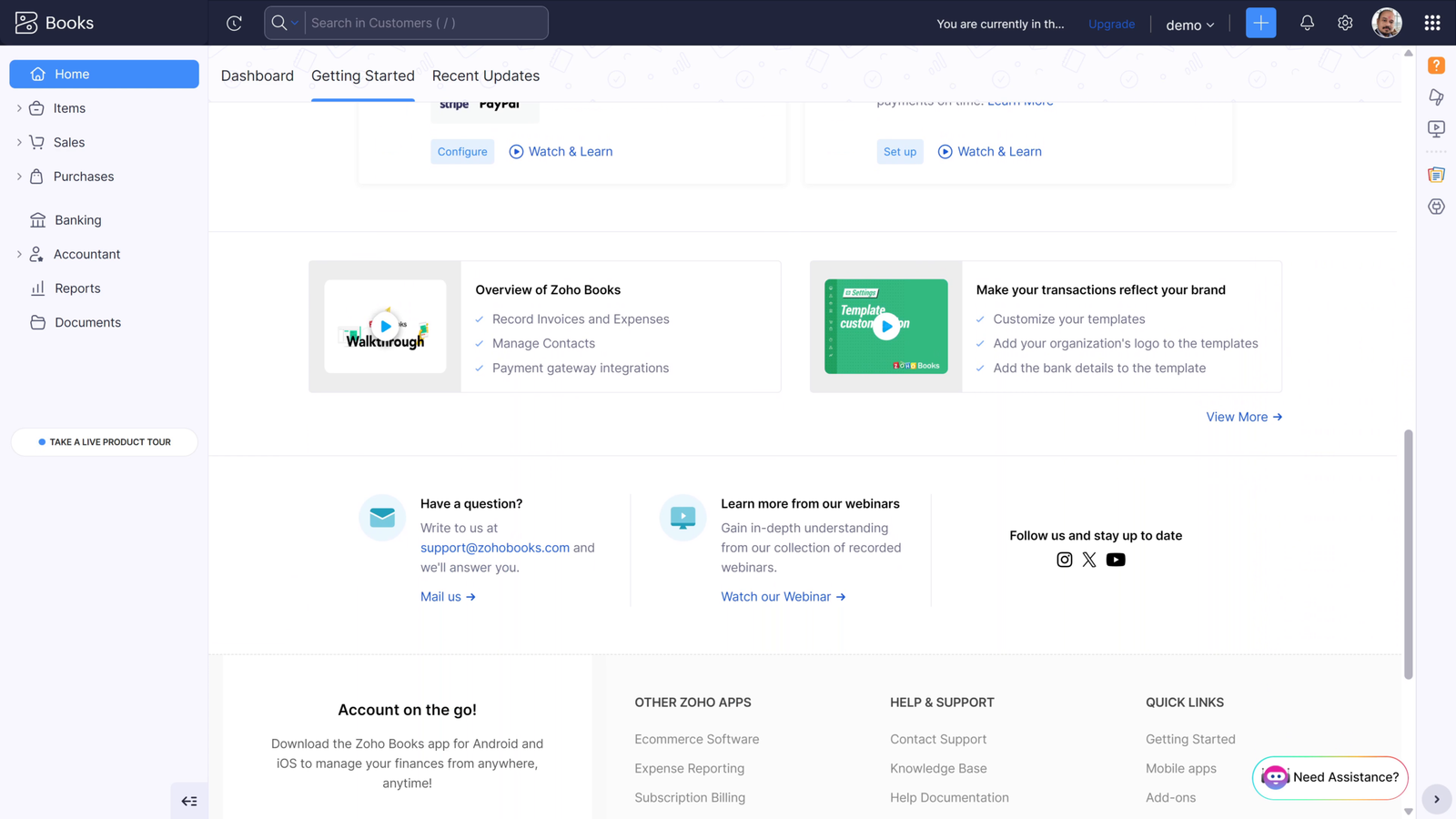Open settings gear icon
Image resolution: width=1456 pixels, height=819 pixels.
pyautogui.click(x=1345, y=23)
